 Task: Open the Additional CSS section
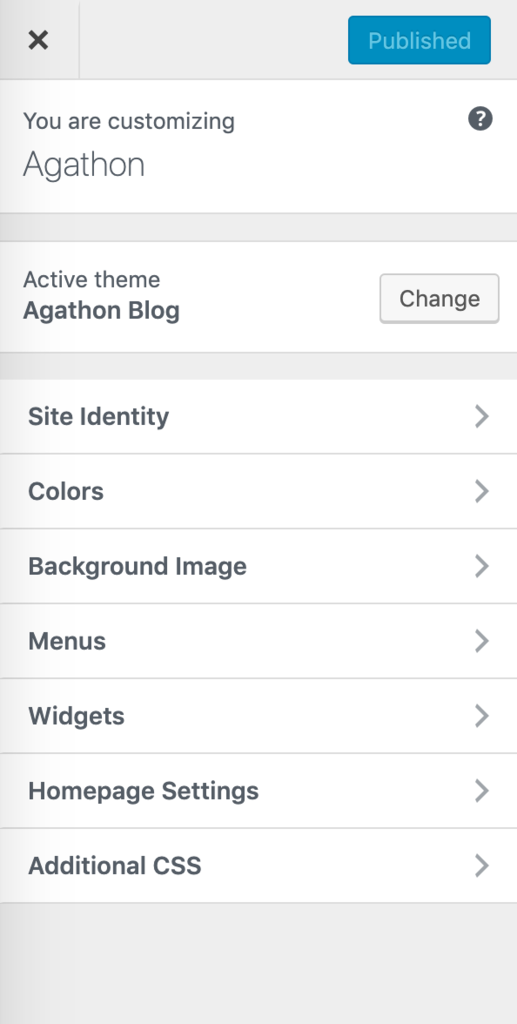[258, 866]
